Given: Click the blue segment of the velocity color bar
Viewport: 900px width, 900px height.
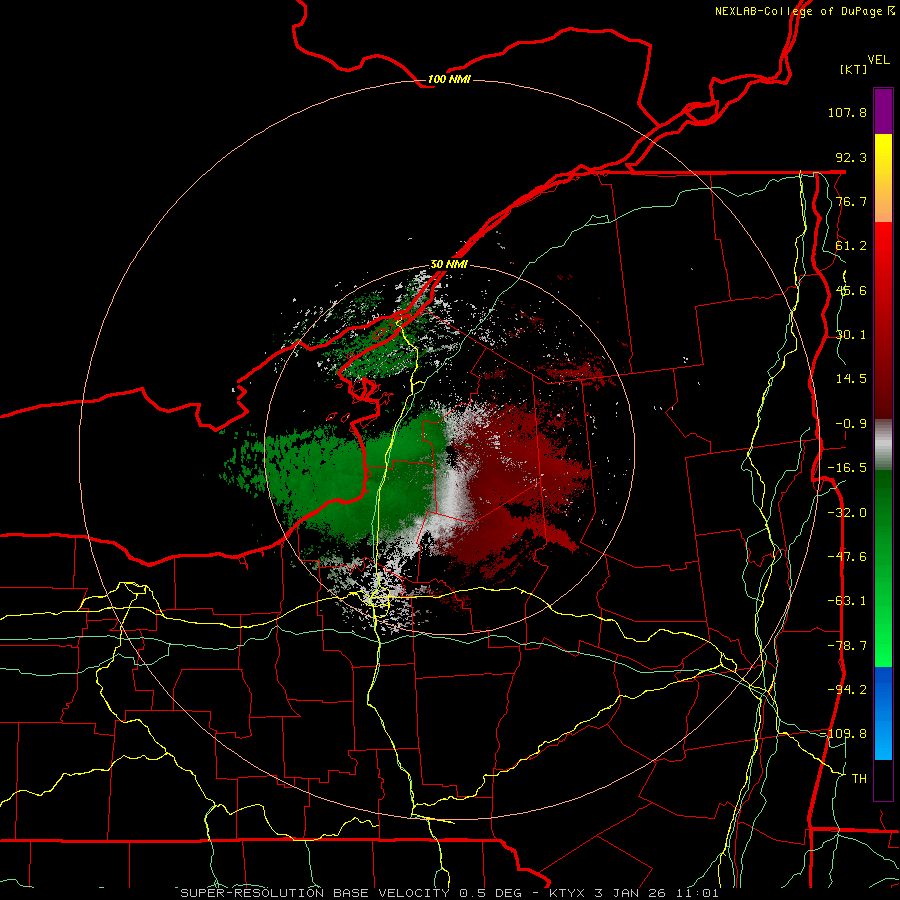Looking at the screenshot, I should (x=883, y=713).
